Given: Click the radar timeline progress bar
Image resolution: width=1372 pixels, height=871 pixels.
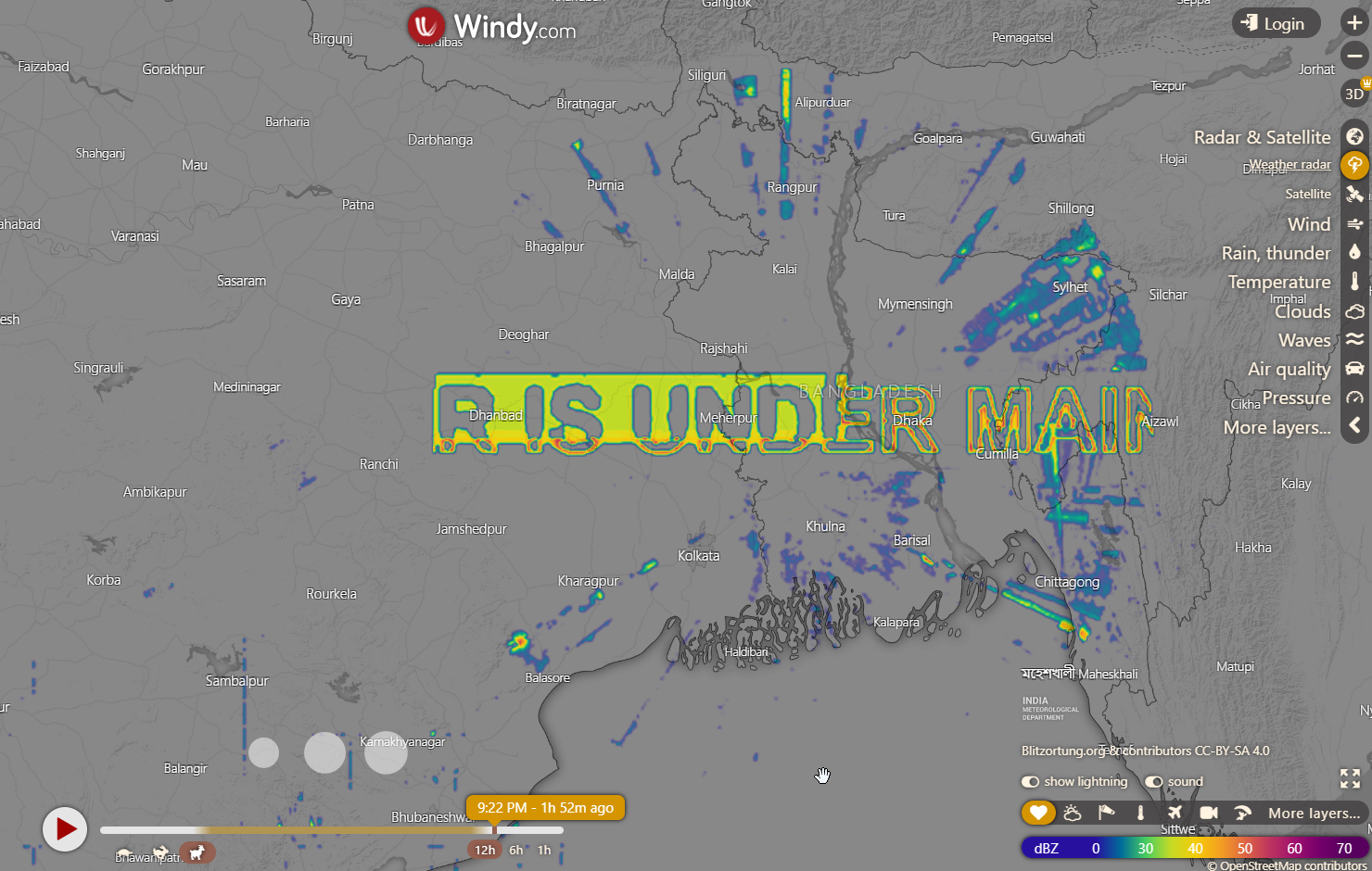Looking at the screenshot, I should (332, 830).
